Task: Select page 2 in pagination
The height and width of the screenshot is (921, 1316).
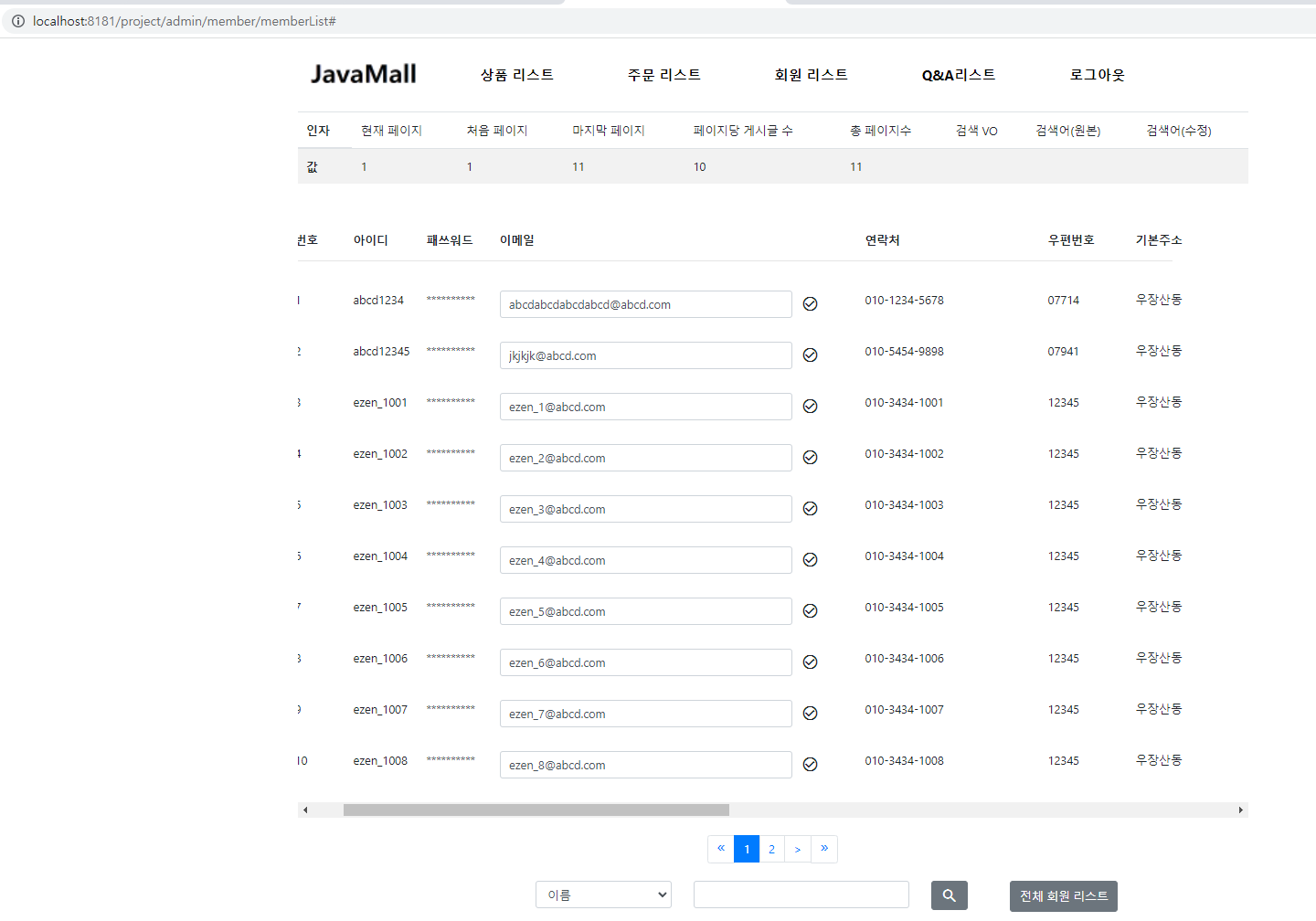Action: (772, 849)
